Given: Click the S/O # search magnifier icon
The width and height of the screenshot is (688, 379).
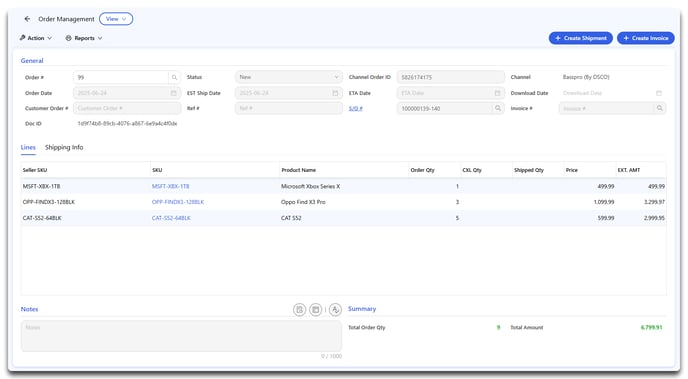Looking at the screenshot, I should 498,108.
